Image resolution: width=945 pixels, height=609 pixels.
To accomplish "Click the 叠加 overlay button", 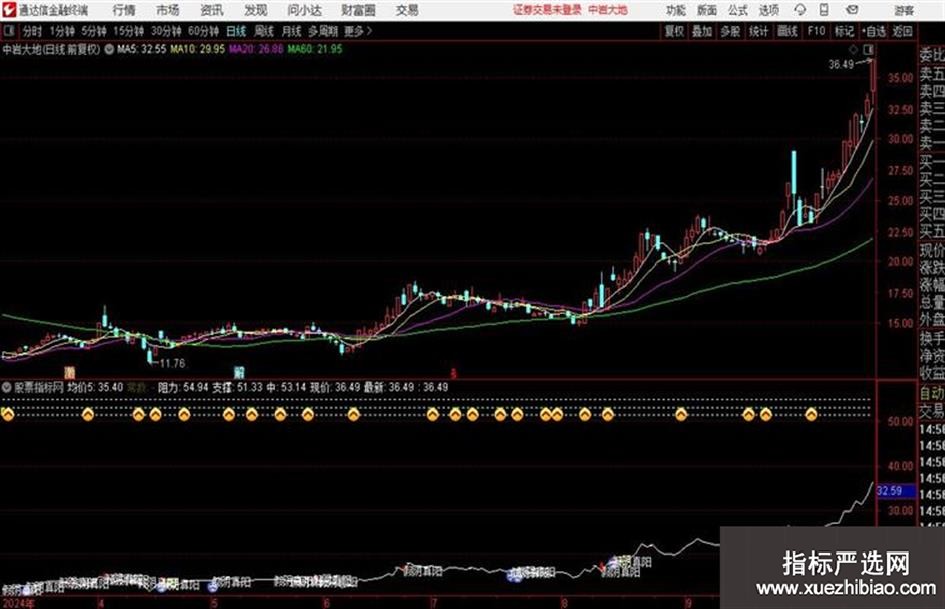I will coord(702,31).
